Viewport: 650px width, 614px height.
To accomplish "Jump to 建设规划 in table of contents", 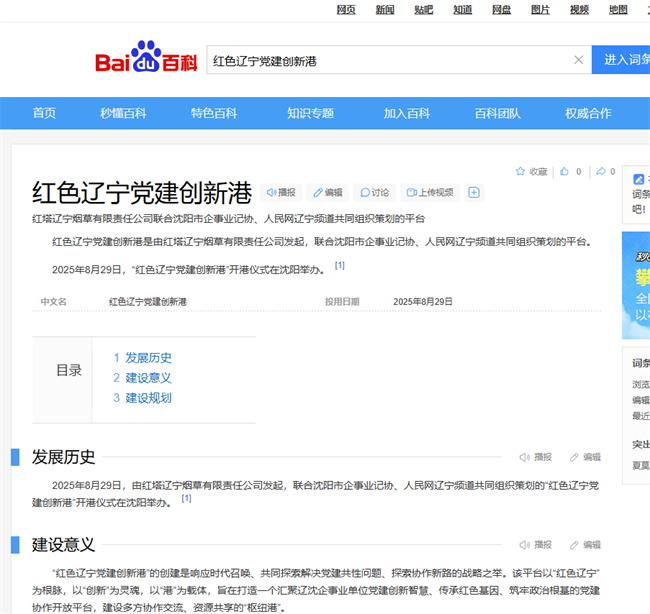I will (x=148, y=398).
